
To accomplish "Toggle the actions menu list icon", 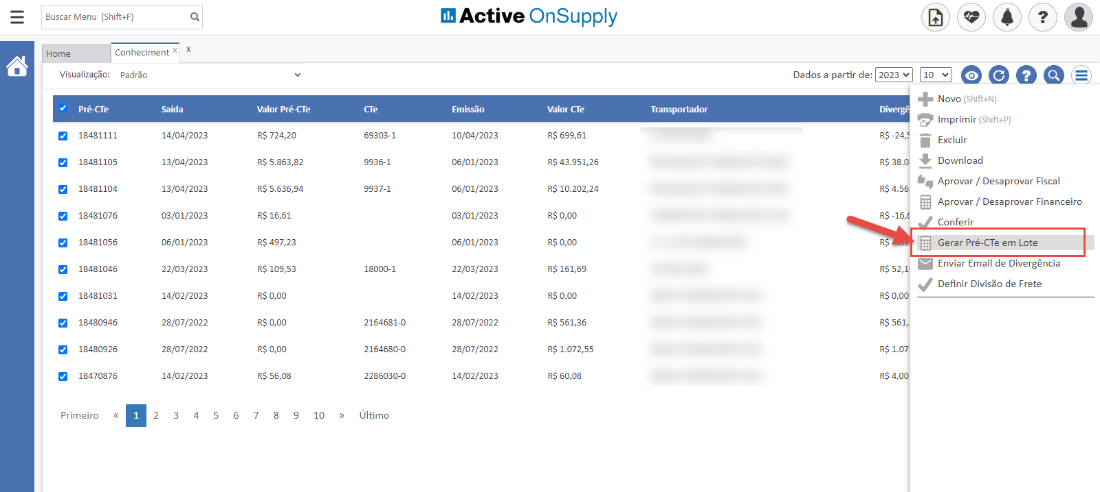I will point(1082,75).
